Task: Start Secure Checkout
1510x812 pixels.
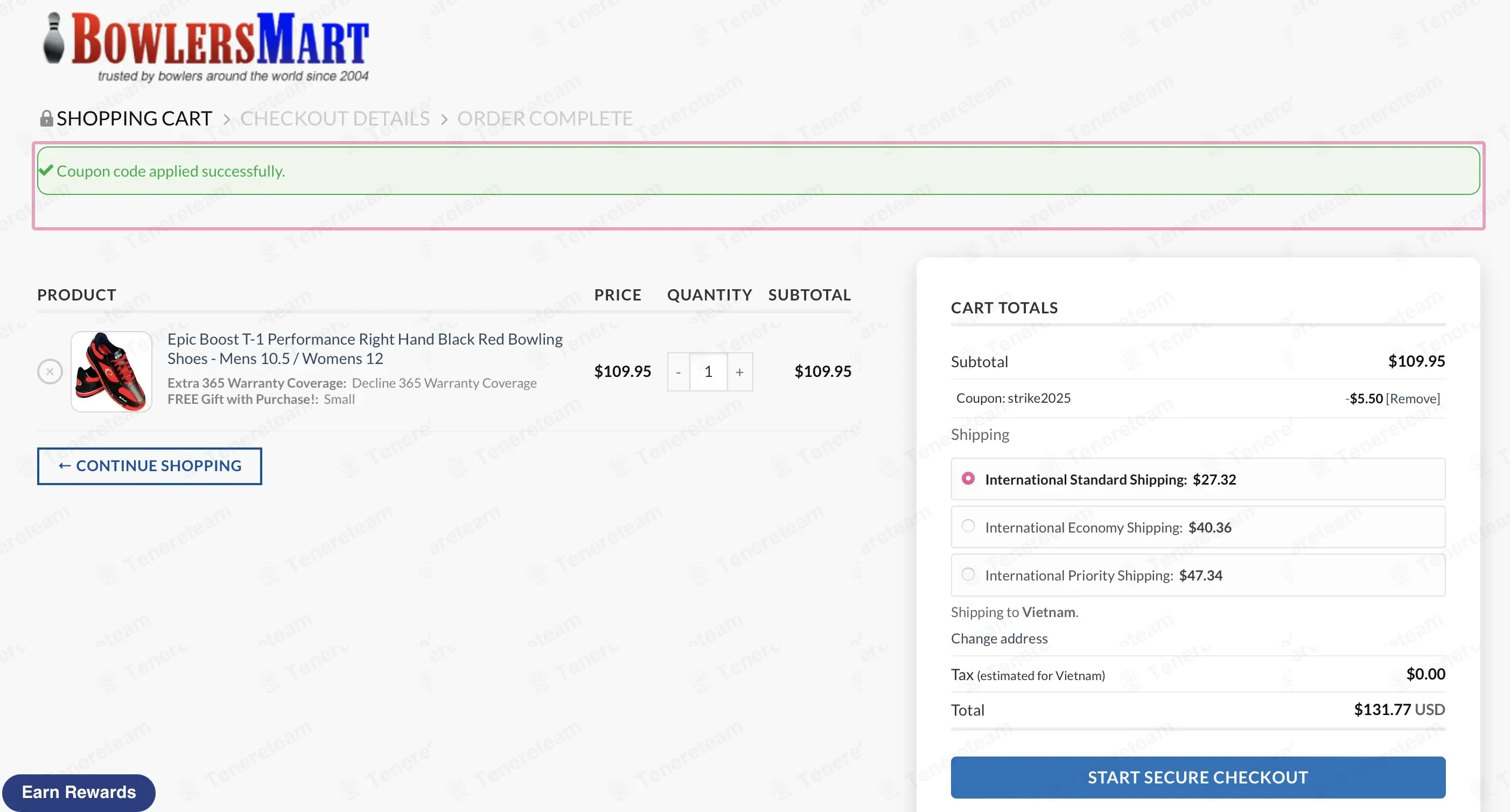Action: (1198, 778)
